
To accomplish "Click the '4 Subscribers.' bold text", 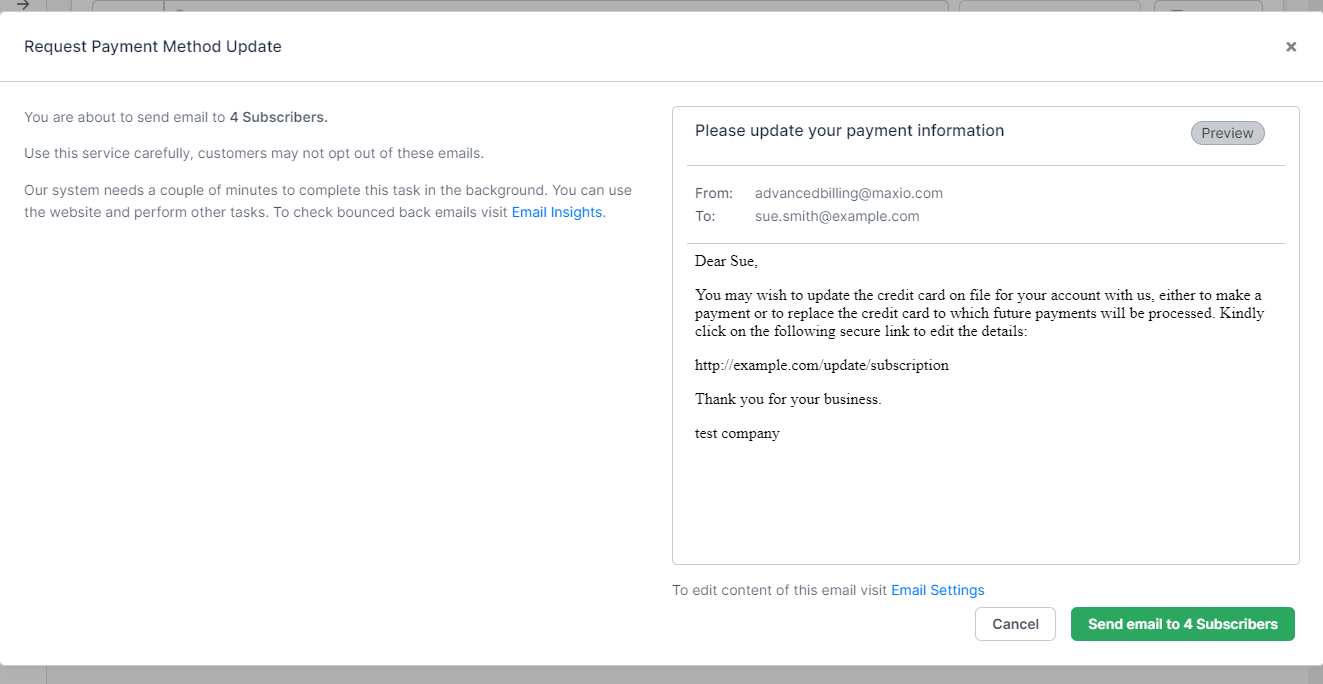I will click(278, 117).
